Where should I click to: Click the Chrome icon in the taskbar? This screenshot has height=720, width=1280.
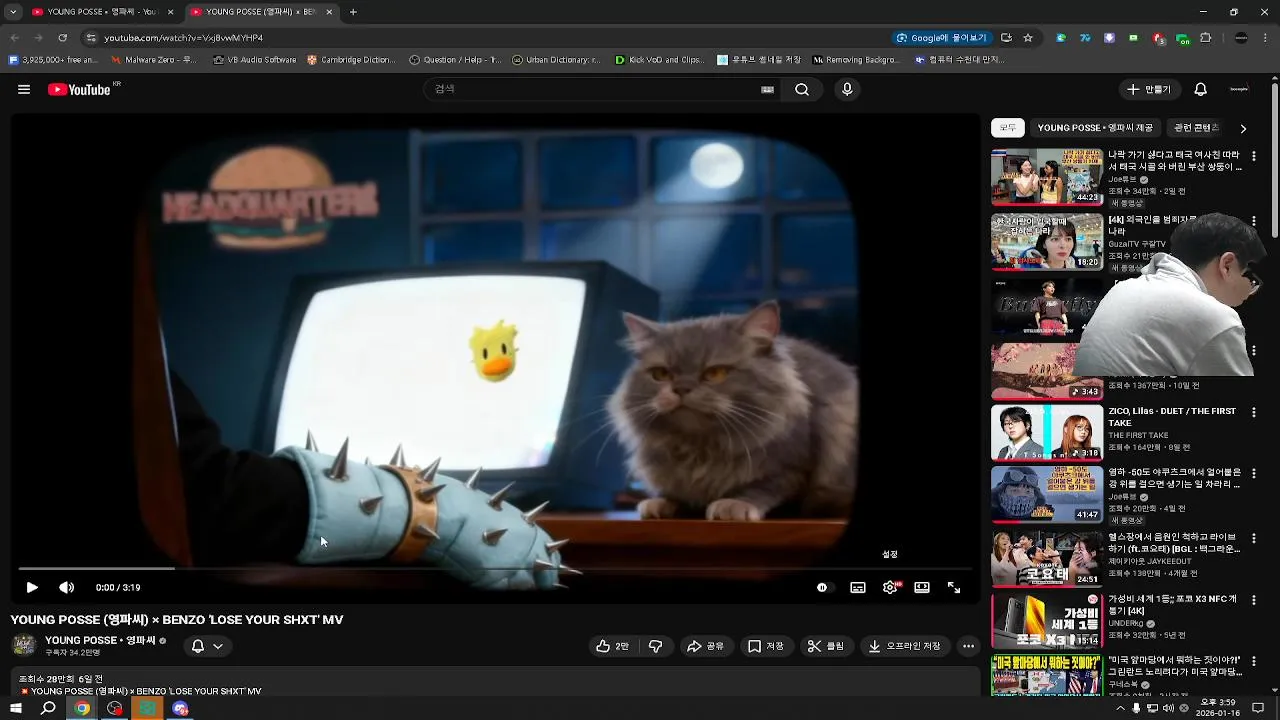(82, 708)
